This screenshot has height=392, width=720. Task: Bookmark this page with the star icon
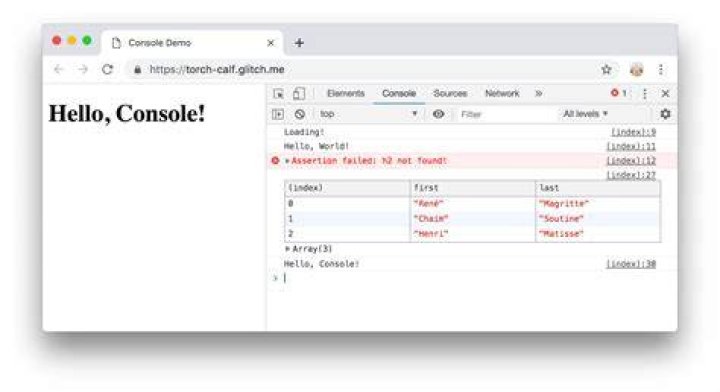pos(606,69)
